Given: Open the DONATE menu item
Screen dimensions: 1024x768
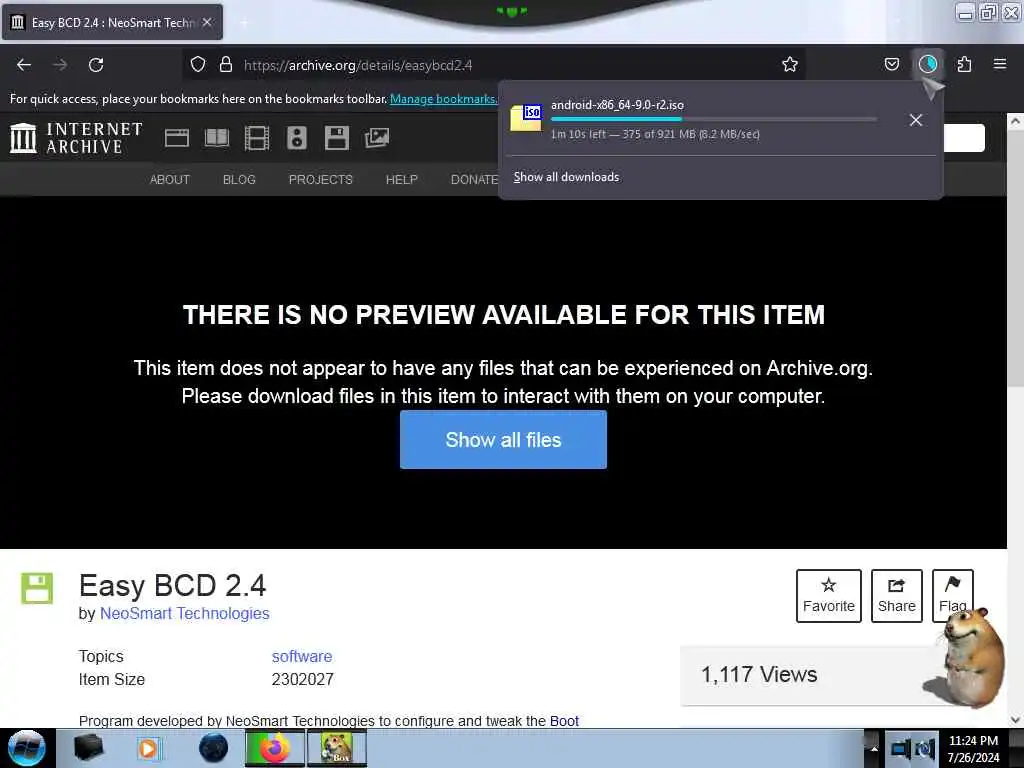Looking at the screenshot, I should [x=474, y=180].
